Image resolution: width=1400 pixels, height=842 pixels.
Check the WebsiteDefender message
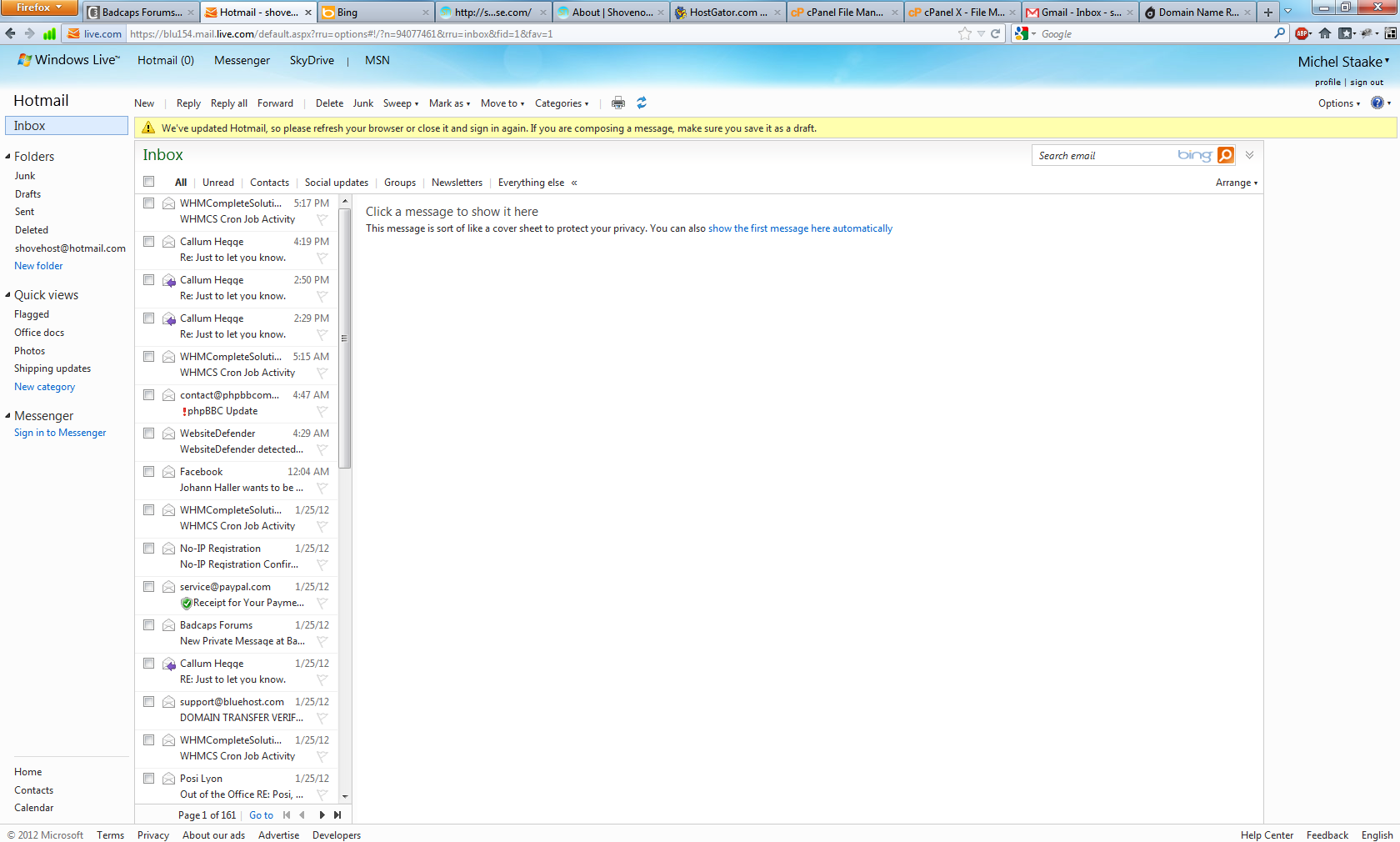(x=149, y=434)
